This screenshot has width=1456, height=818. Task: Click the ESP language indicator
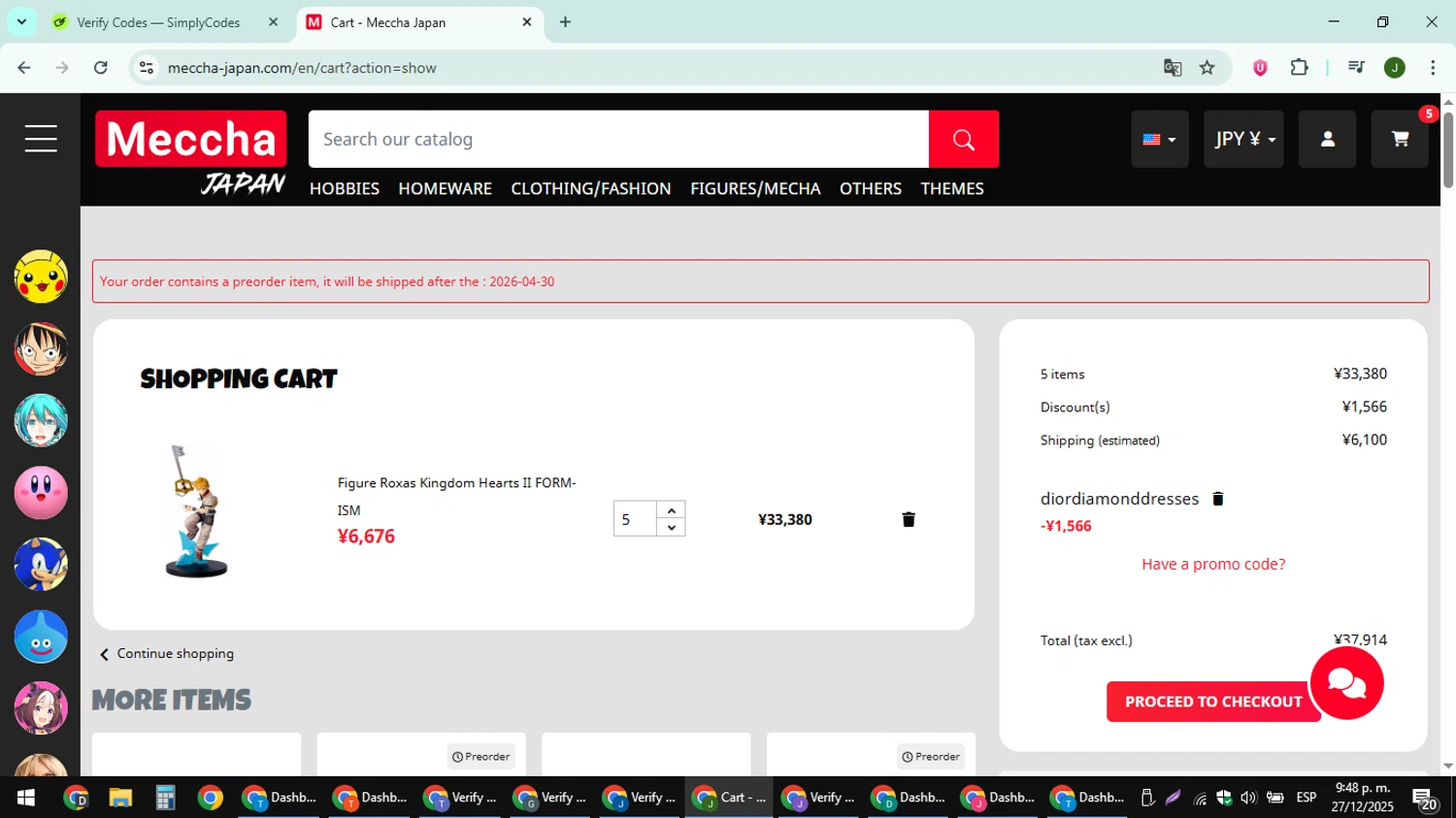click(1307, 798)
